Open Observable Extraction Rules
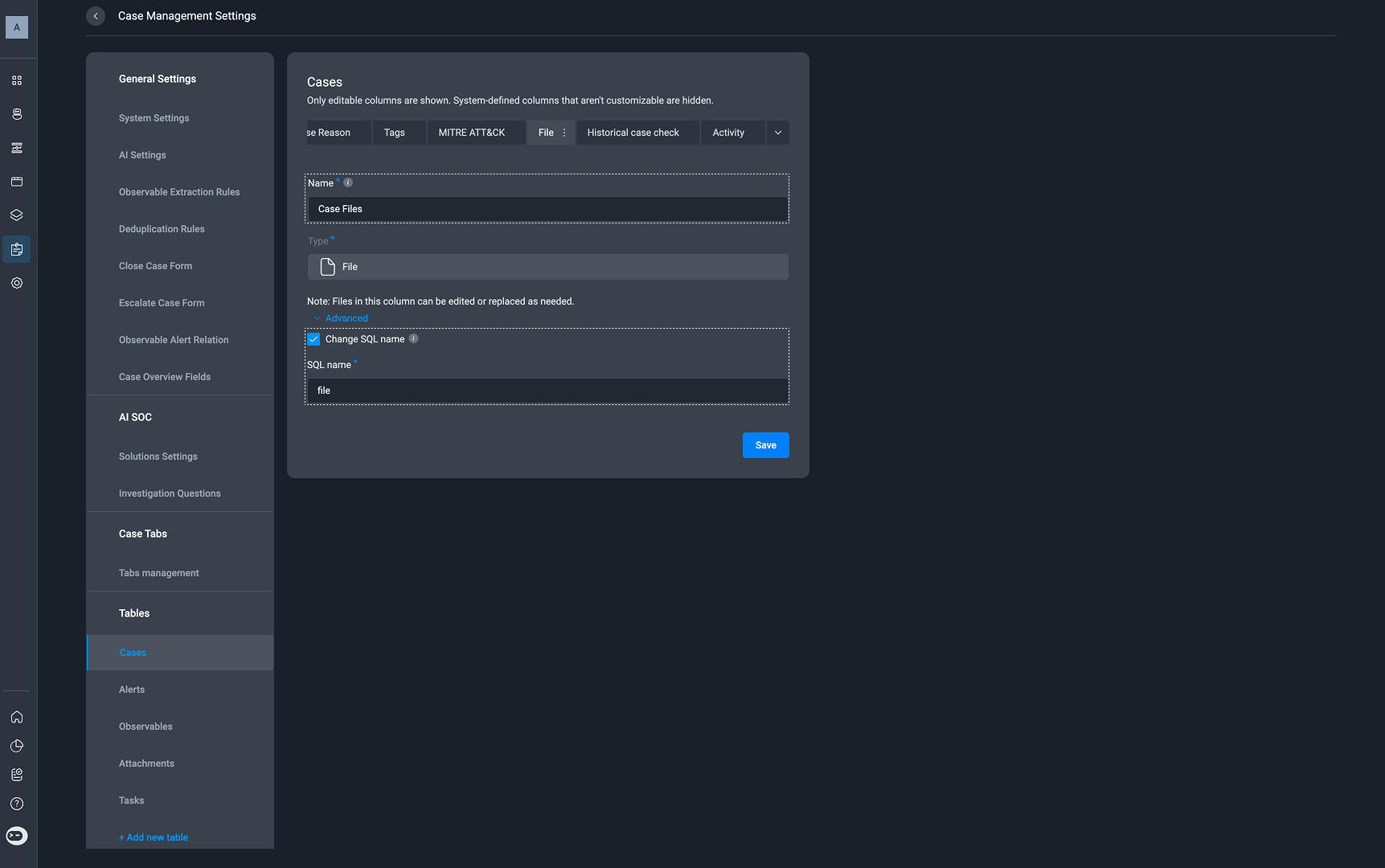1385x868 pixels. 179,192
